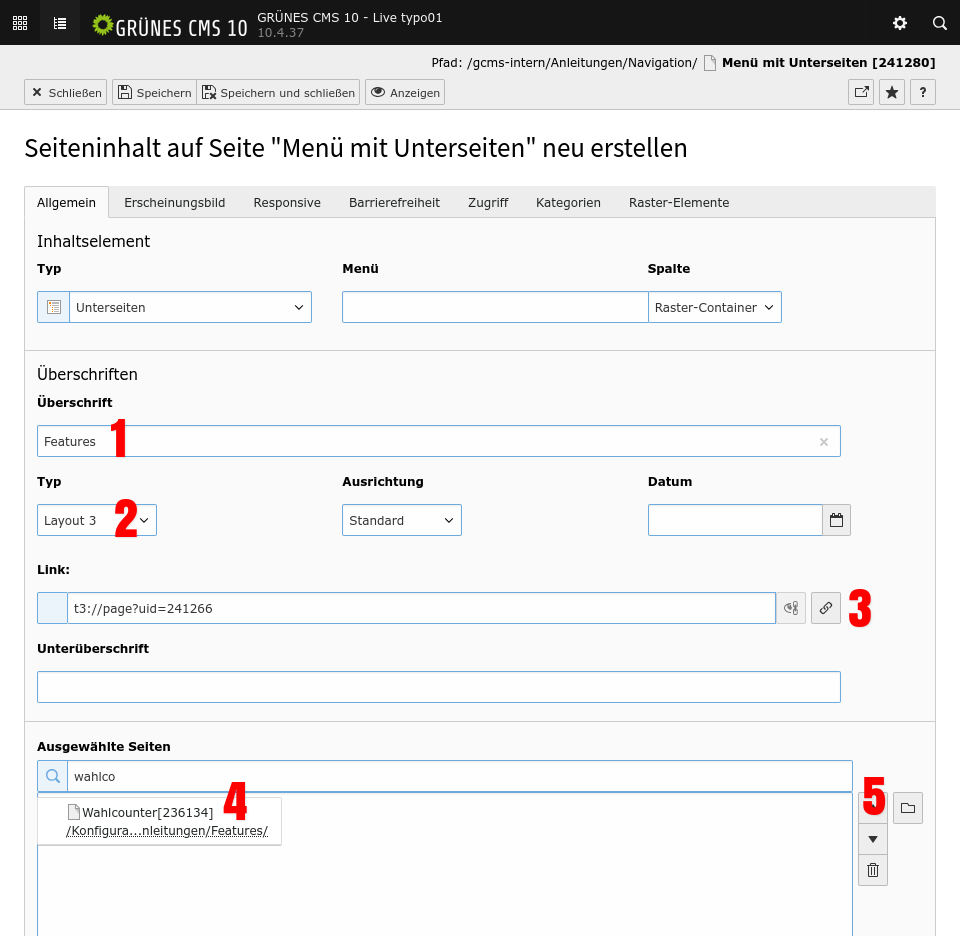Screen dimensions: 960x936
Task: Click the bookmark star icon
Action: [892, 92]
